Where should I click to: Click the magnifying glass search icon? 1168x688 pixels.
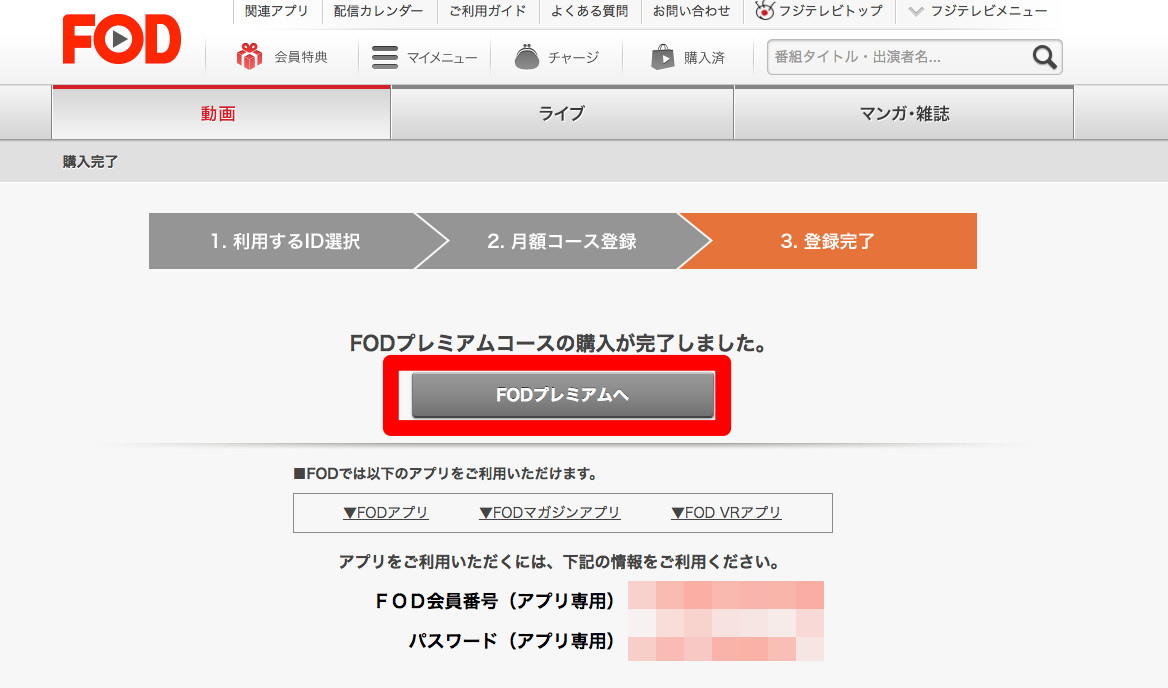(1044, 57)
